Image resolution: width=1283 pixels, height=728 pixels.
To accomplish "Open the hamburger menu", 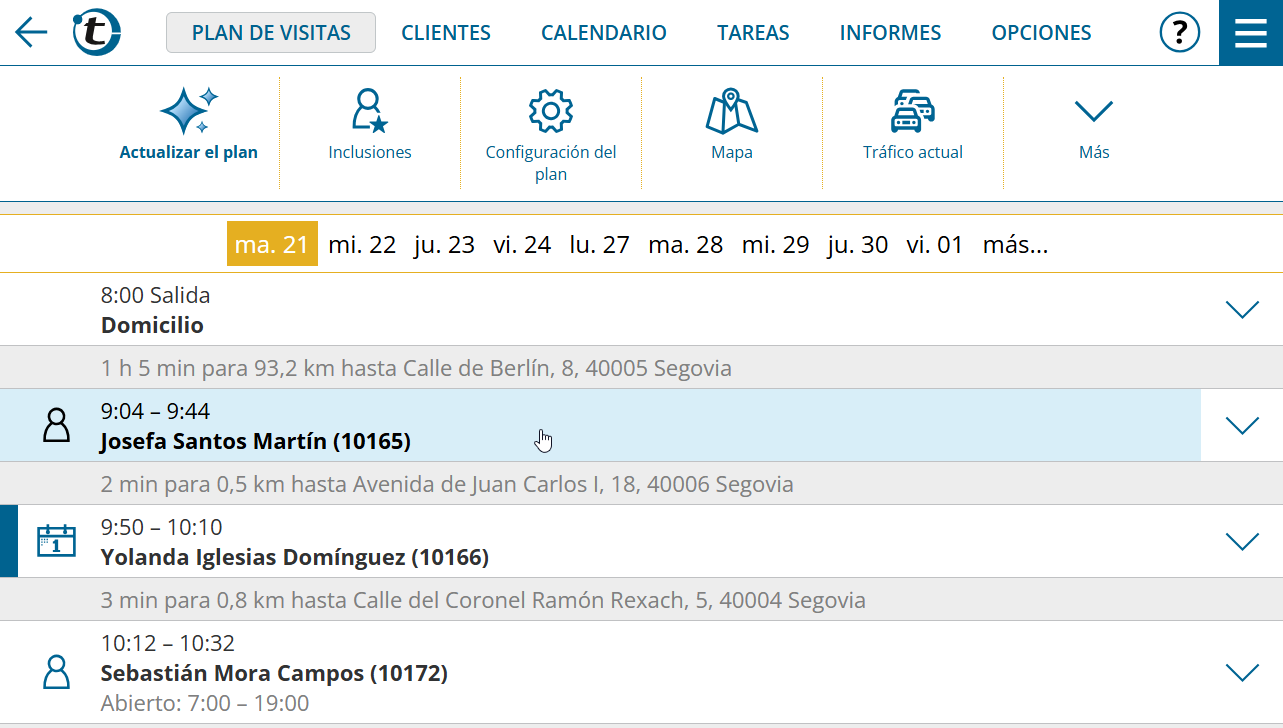I will click(1250, 33).
